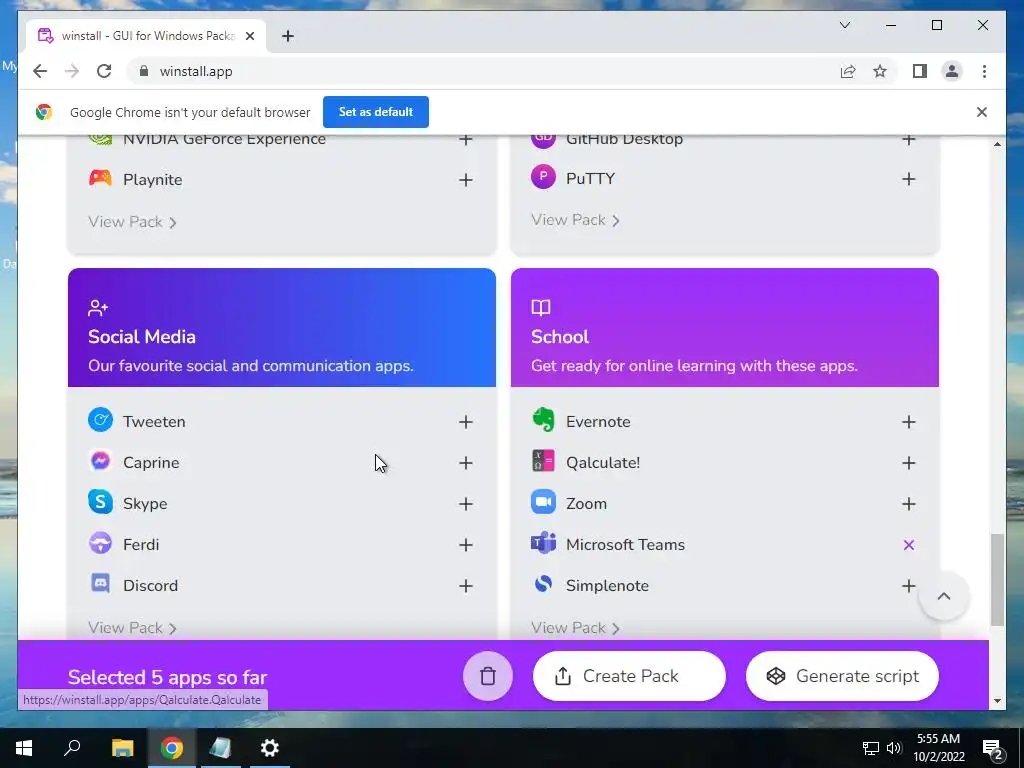View Pack under the PuTTY card
1024x768 pixels.
click(575, 220)
